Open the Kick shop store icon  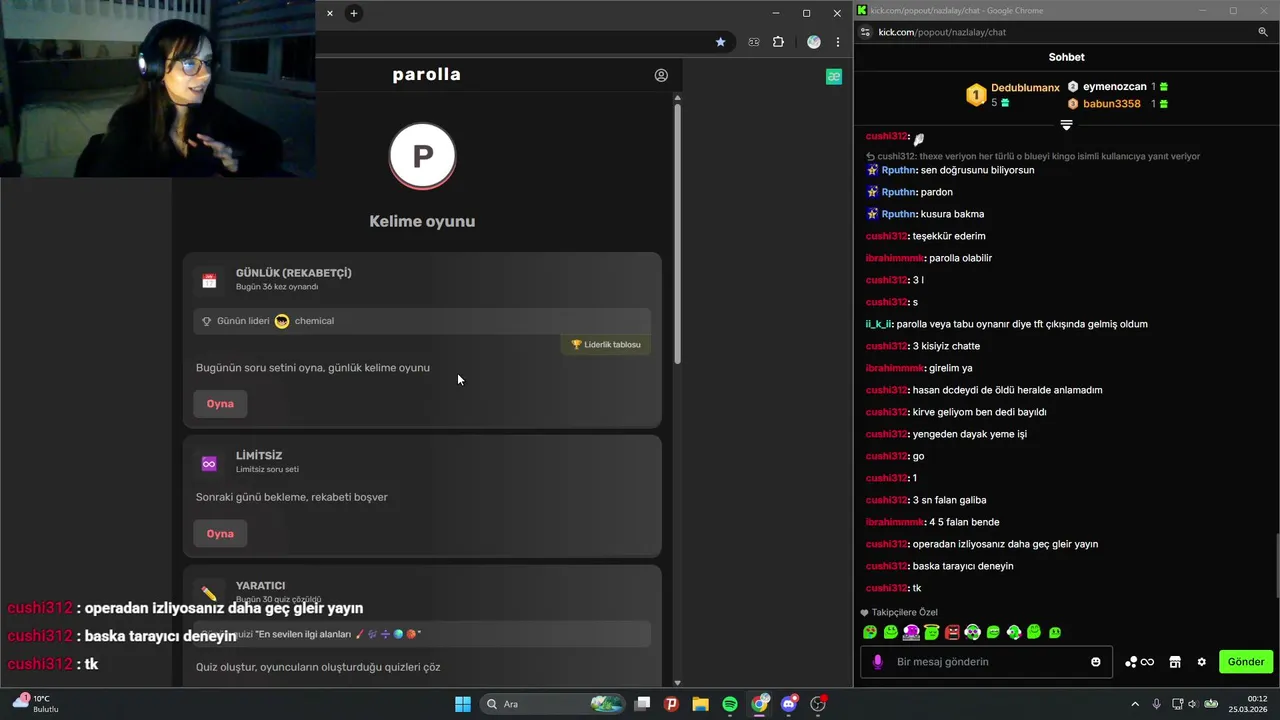pos(1175,662)
